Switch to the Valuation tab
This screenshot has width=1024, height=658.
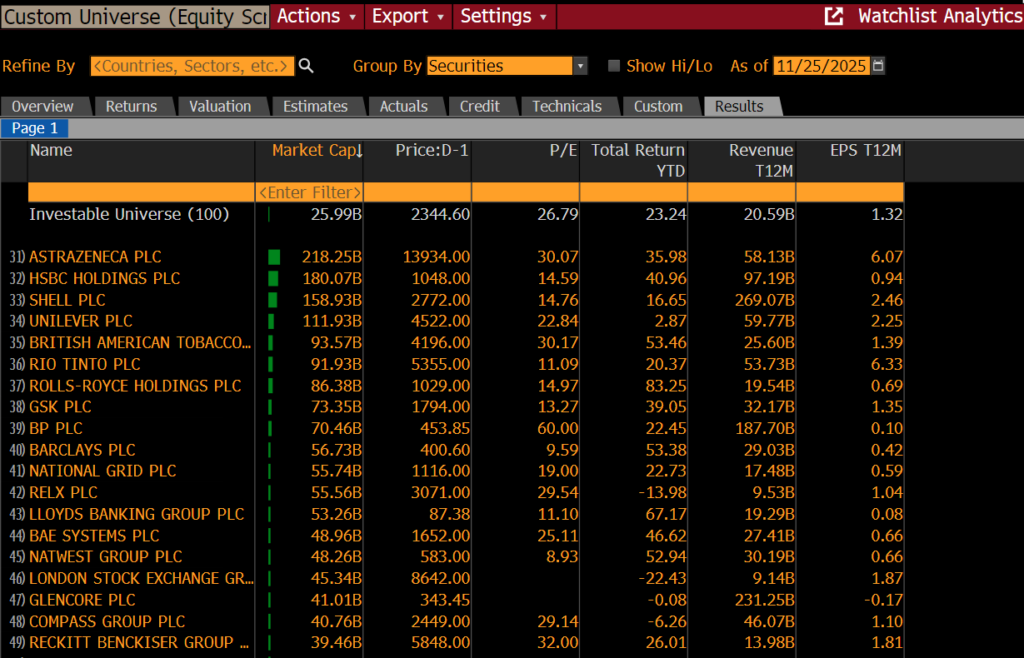click(x=220, y=106)
